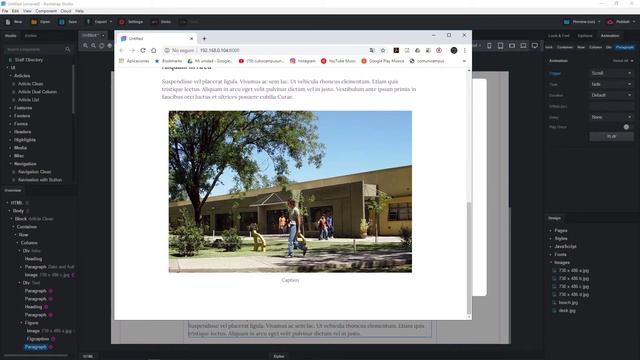Screen dimensions: 640x360
Task: Open the Chrome three-dot menu
Action: coord(464,50)
